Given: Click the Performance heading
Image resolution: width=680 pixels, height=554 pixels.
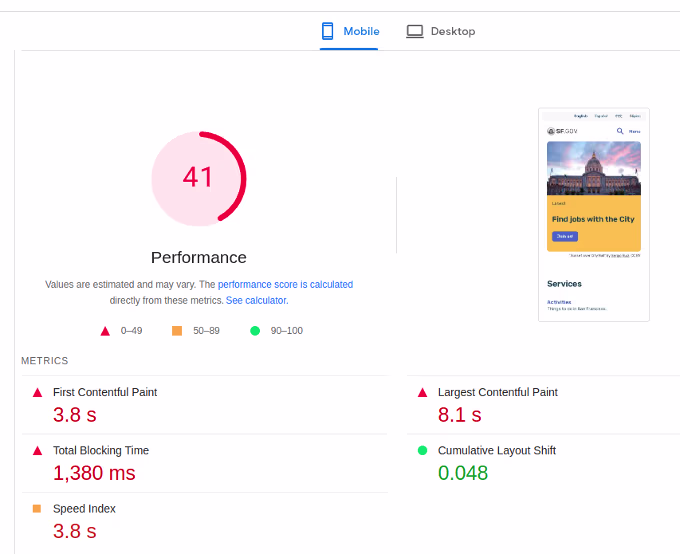Looking at the screenshot, I should [199, 257].
